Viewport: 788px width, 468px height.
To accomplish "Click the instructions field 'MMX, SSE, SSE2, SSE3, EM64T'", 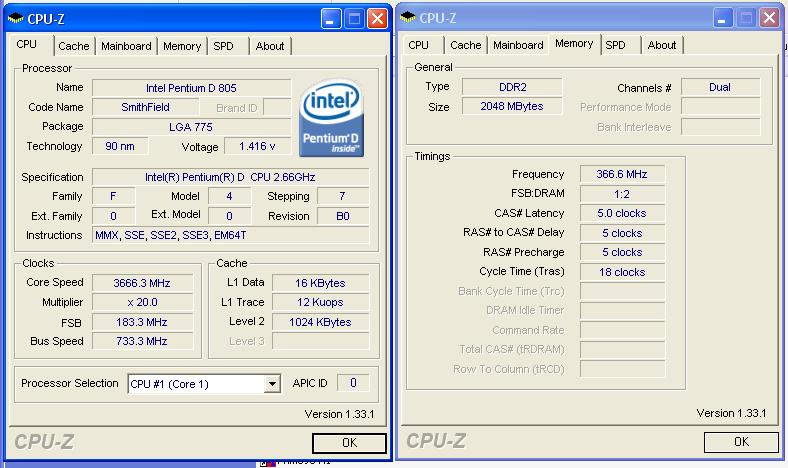I will 230,235.
